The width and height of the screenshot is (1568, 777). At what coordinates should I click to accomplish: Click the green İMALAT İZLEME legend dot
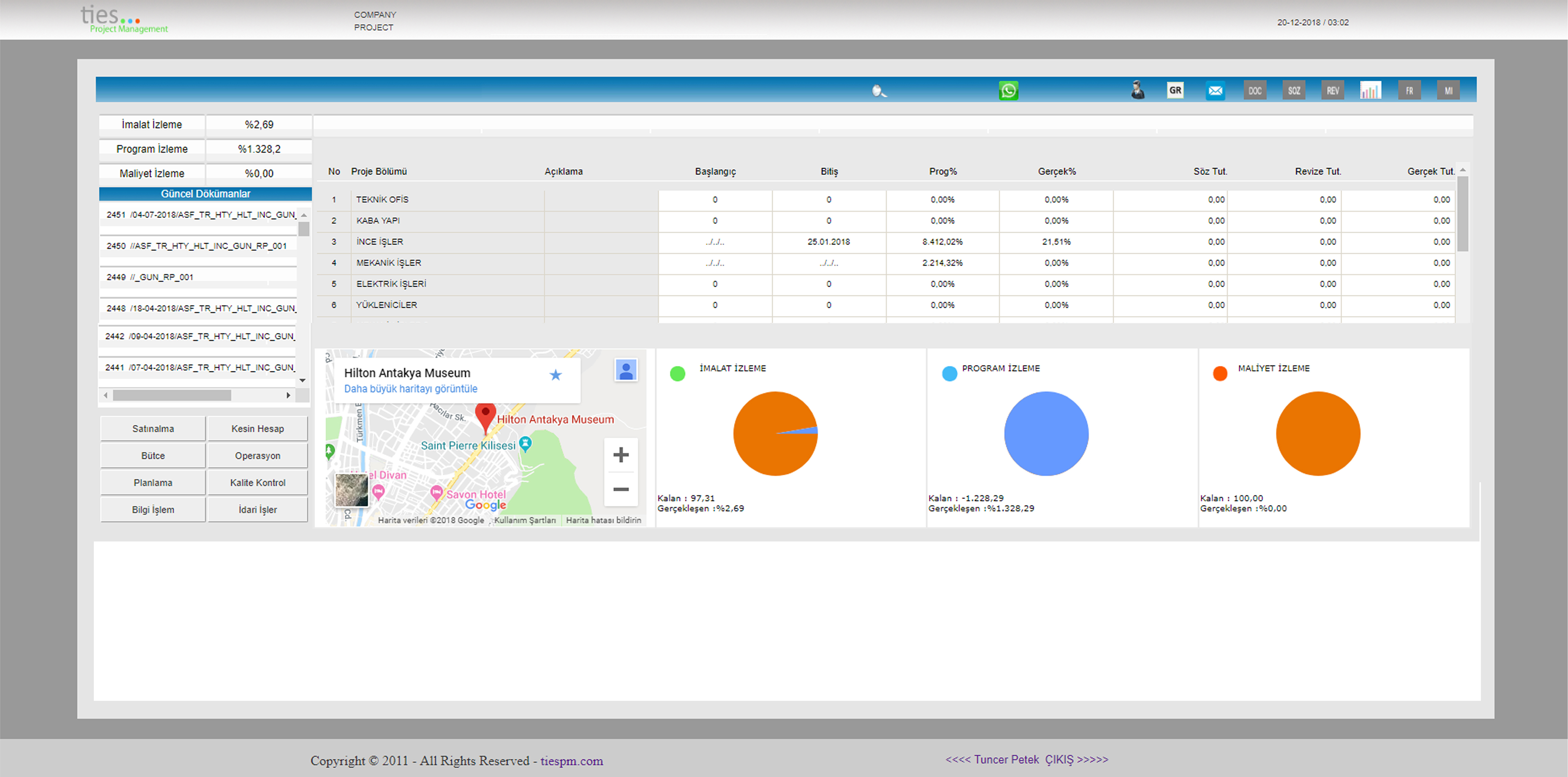pyautogui.click(x=677, y=374)
